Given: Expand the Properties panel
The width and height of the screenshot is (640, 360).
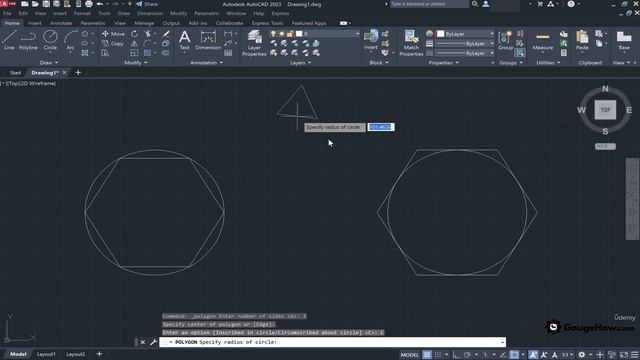Looking at the screenshot, I should click(444, 63).
